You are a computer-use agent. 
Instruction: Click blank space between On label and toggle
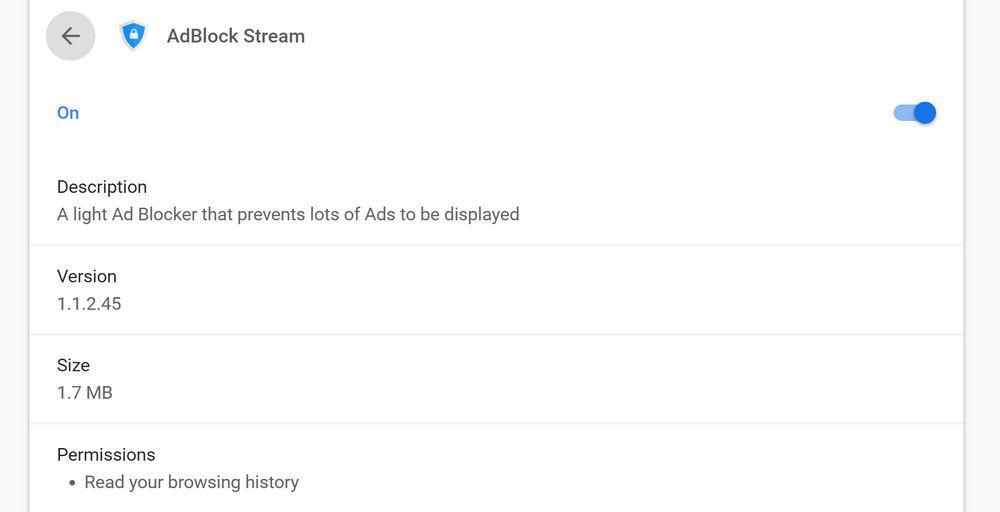pyautogui.click(x=480, y=113)
